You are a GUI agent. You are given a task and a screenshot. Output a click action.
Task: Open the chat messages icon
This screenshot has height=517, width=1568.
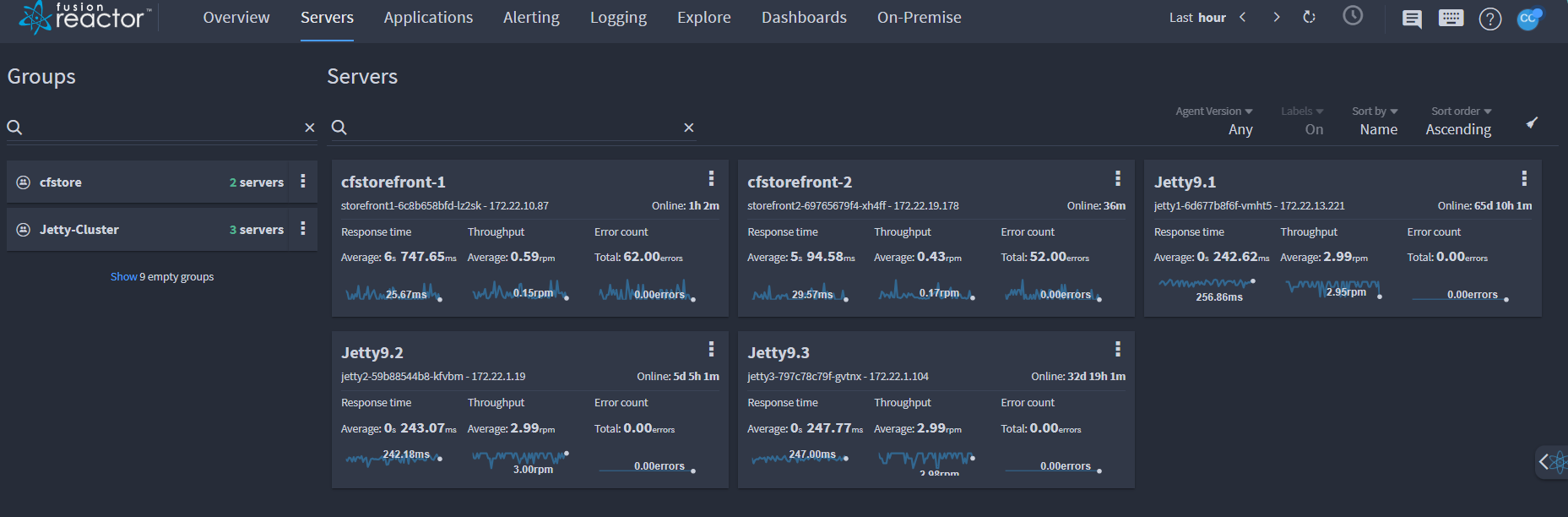point(1412,19)
